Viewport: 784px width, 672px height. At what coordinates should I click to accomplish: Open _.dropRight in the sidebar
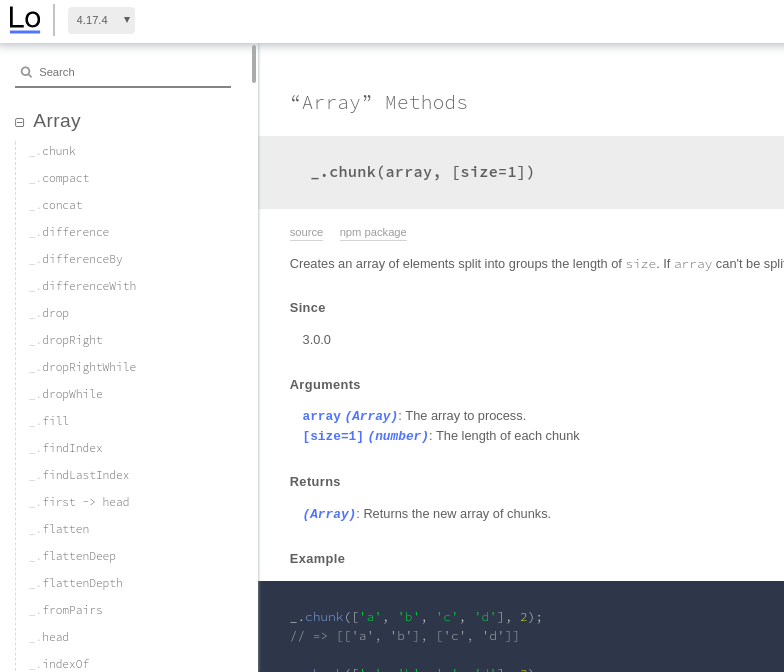tap(66, 340)
